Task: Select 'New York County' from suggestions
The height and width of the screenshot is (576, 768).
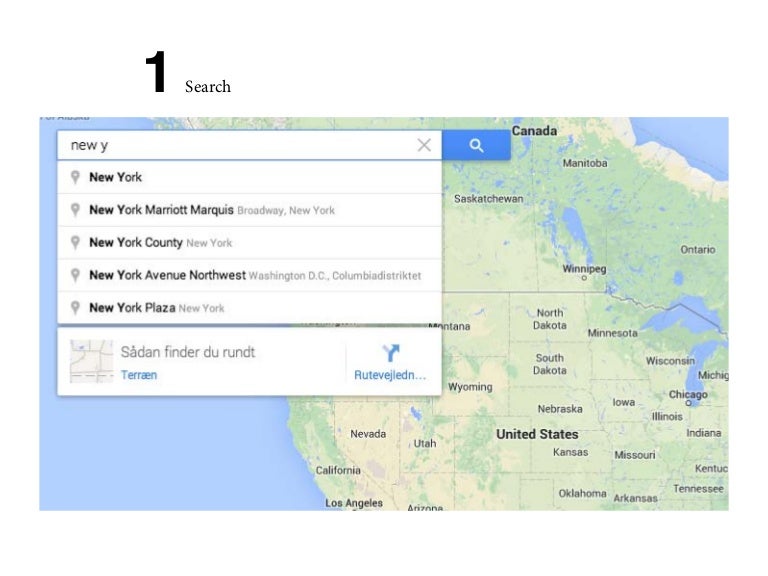Action: (x=136, y=242)
